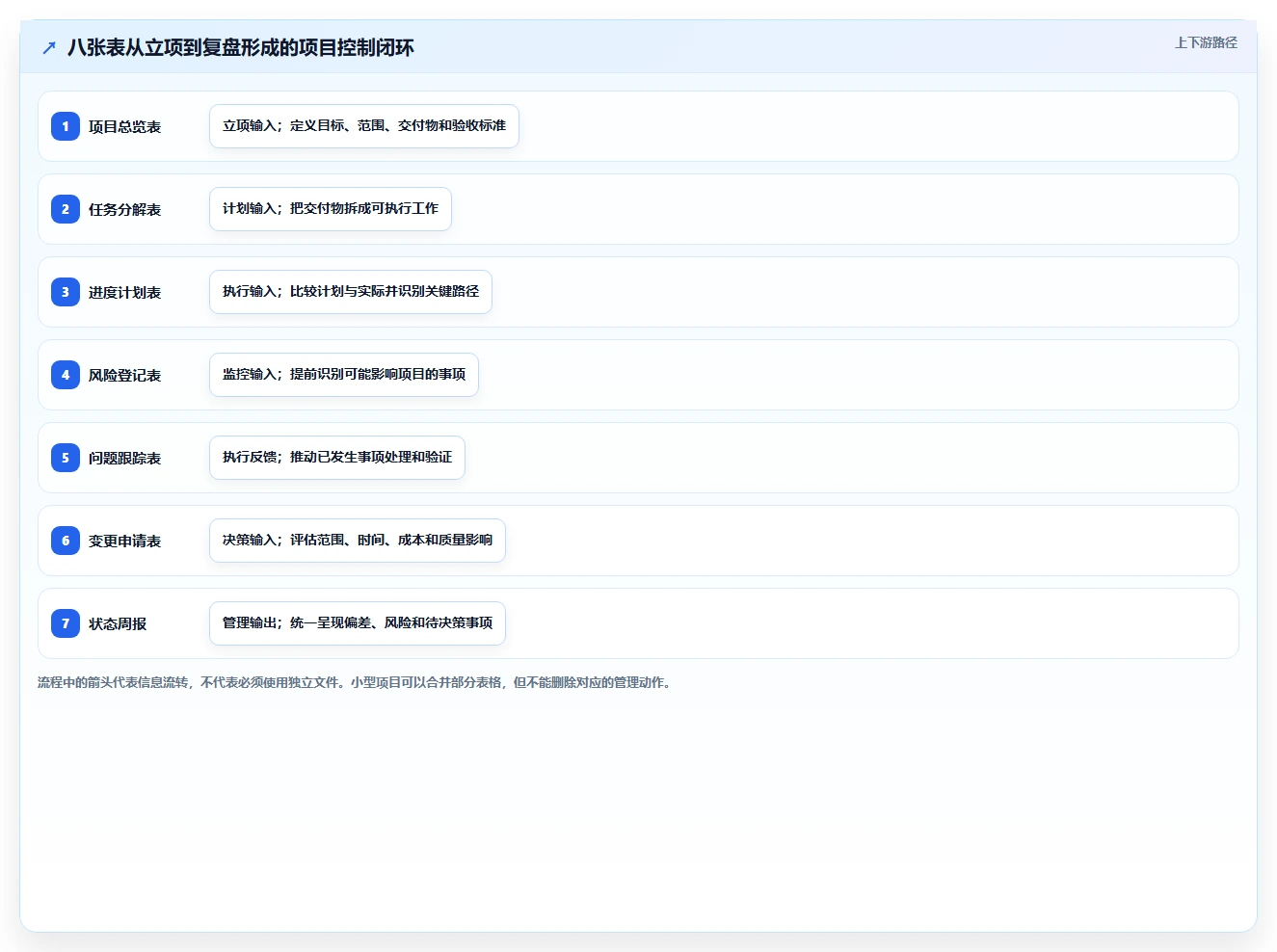Click step badge 1 for 项目总览表

click(66, 126)
